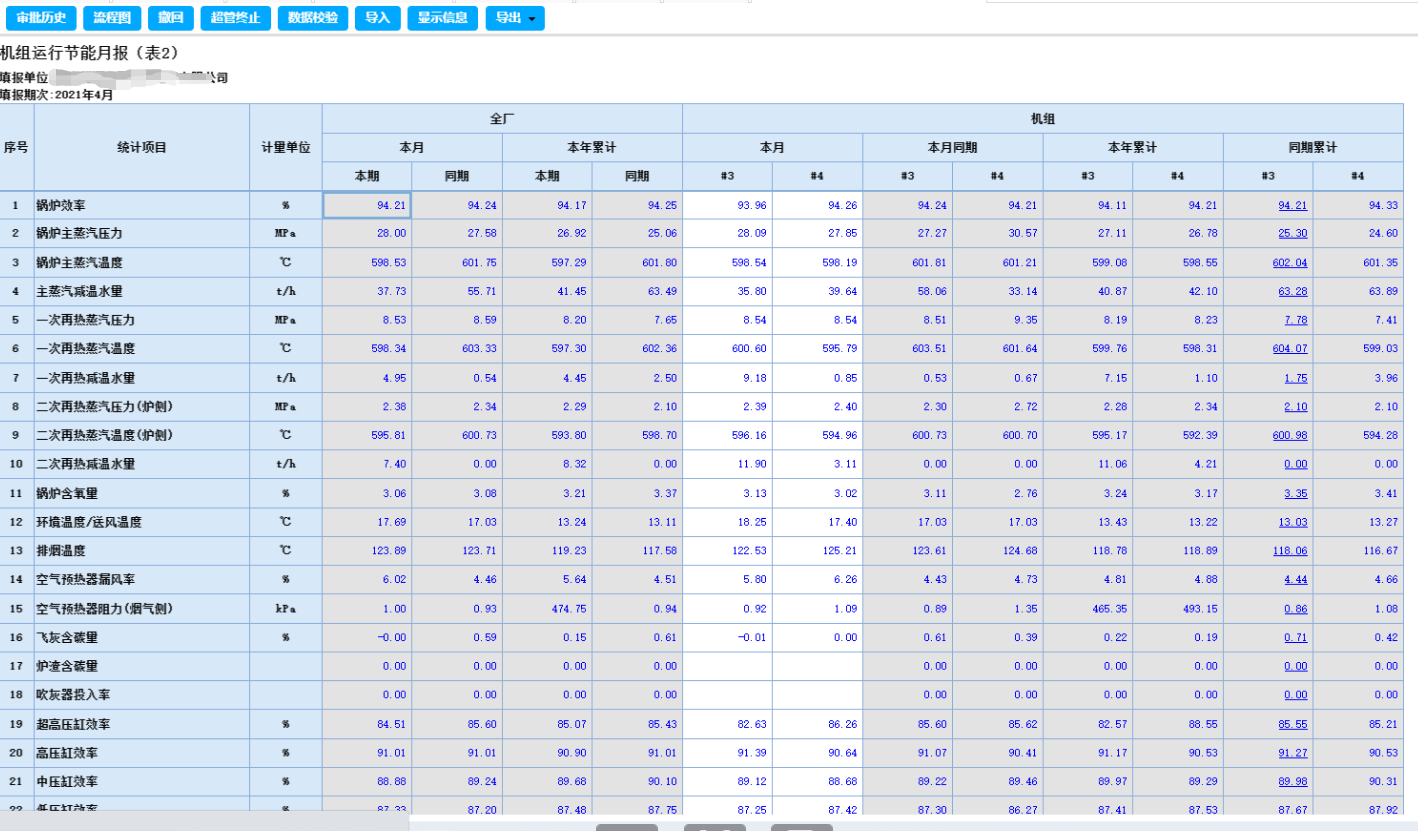This screenshot has height=831, width=1418.
Task: Click the 填报期次:2021年4月 label
Action: 57,95
